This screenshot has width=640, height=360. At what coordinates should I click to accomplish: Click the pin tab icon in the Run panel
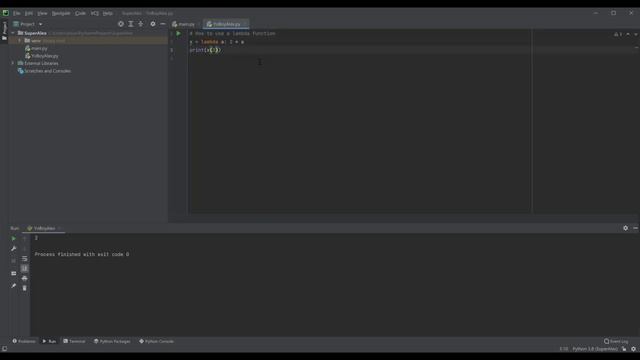pyautogui.click(x=13, y=286)
